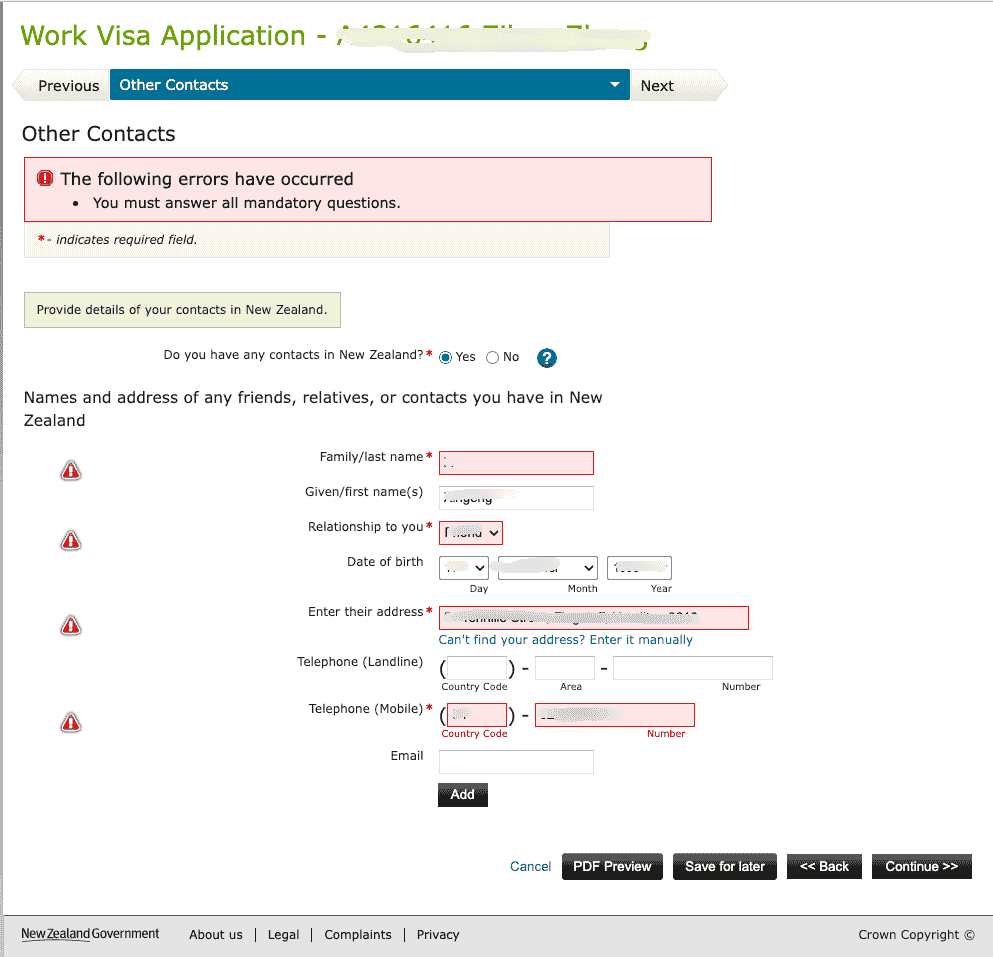Open the date of birth Day dropdown

coord(464,568)
